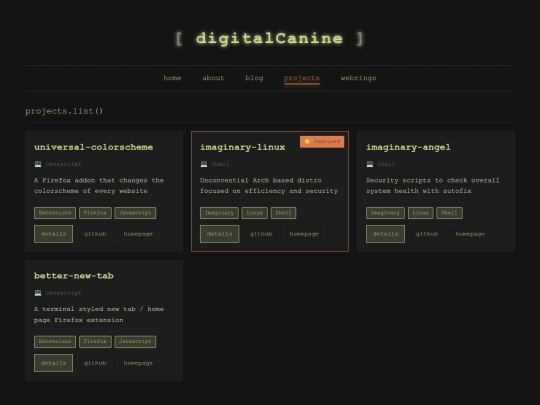This screenshot has height=405, width=540.
Task: Click laptop icon on universal-colorscheme card
Action: [x=38, y=164]
